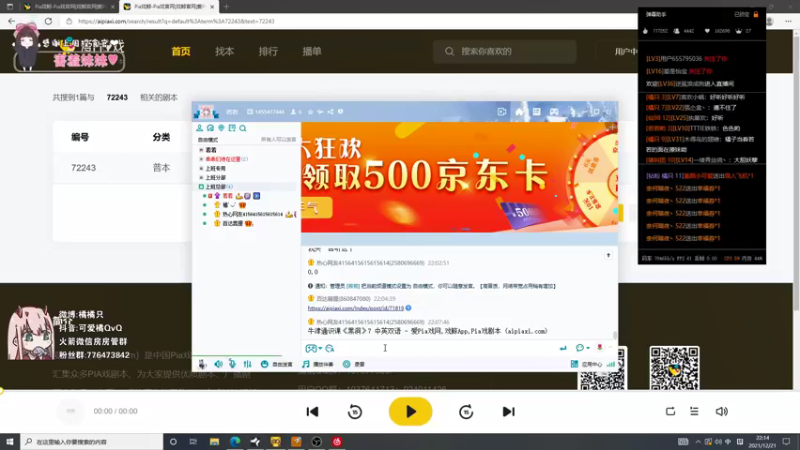Mute the web player volume
Screen dimensions: 800x450
pos(721,411)
